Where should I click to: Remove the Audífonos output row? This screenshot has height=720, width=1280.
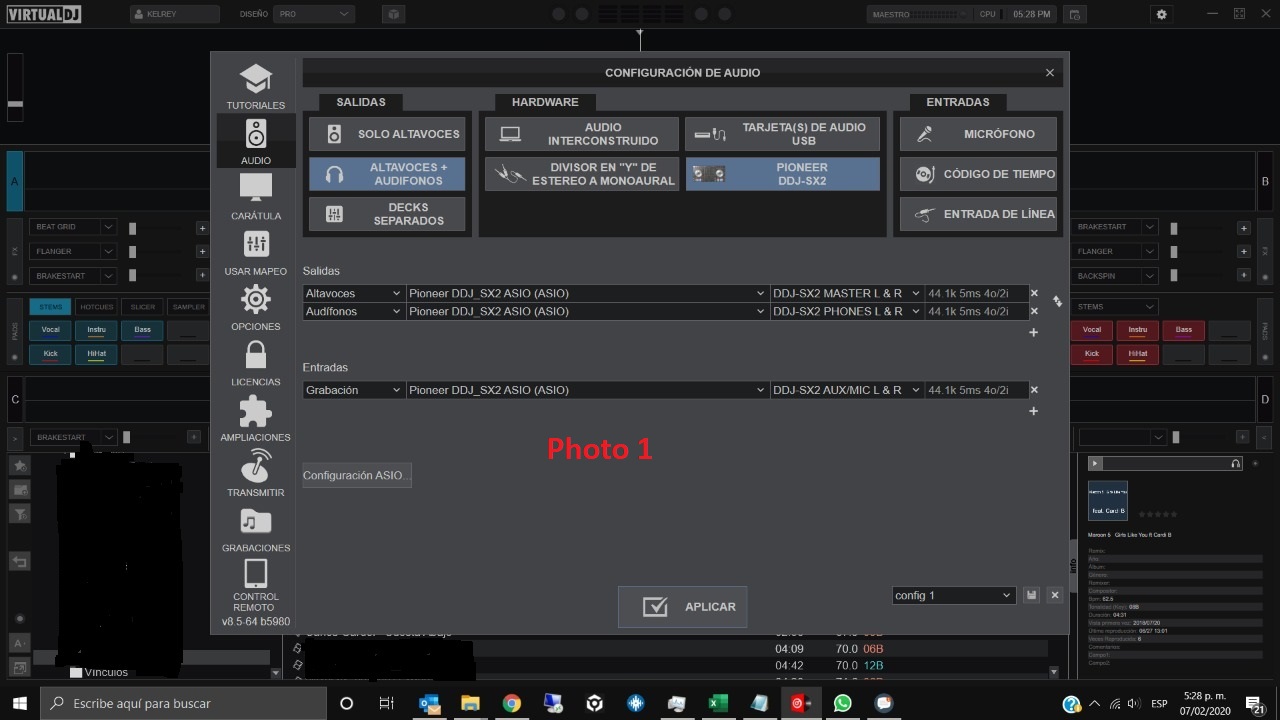click(x=1034, y=311)
